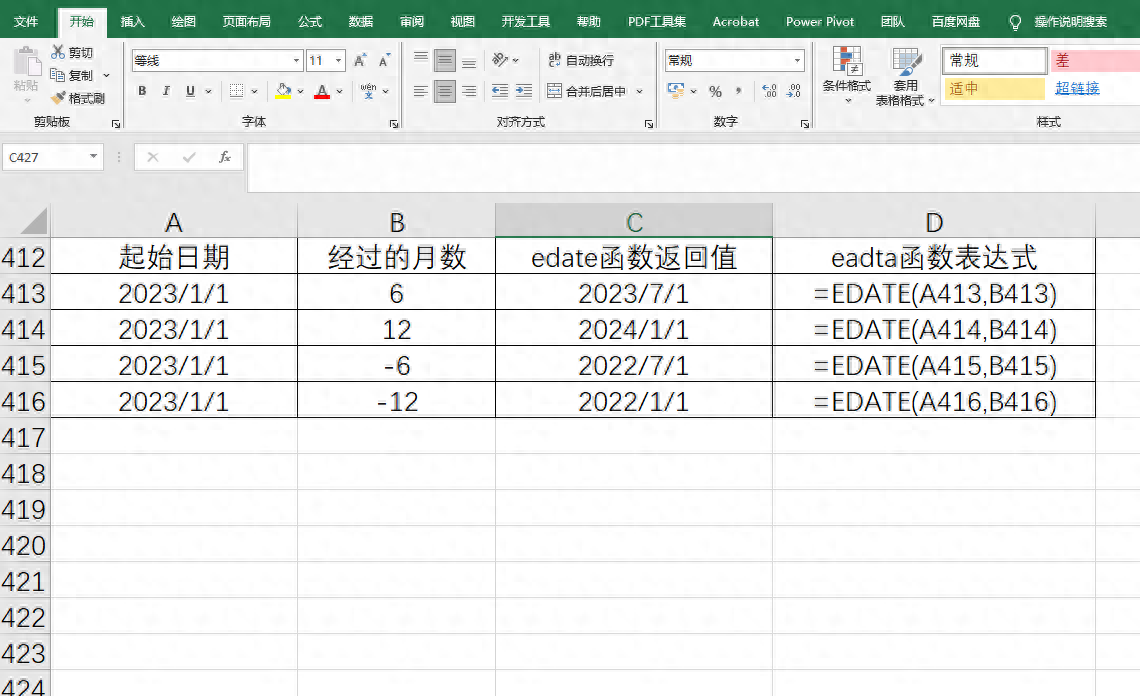Viewport: 1140px width, 696px height.
Task: Toggle underline formatting
Action: tap(190, 91)
